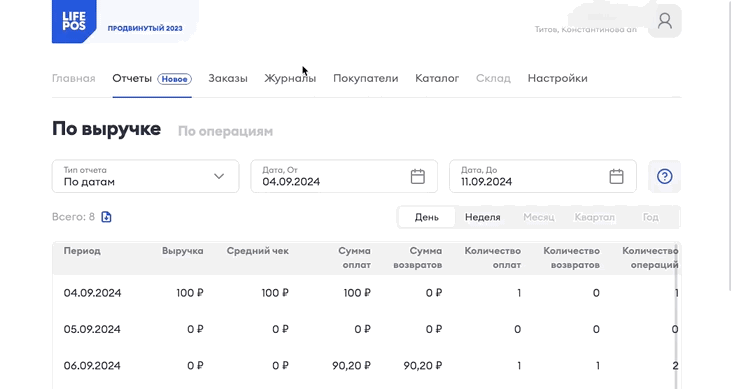Open the Склад tab
The height and width of the screenshot is (389, 731).
[x=493, y=78]
